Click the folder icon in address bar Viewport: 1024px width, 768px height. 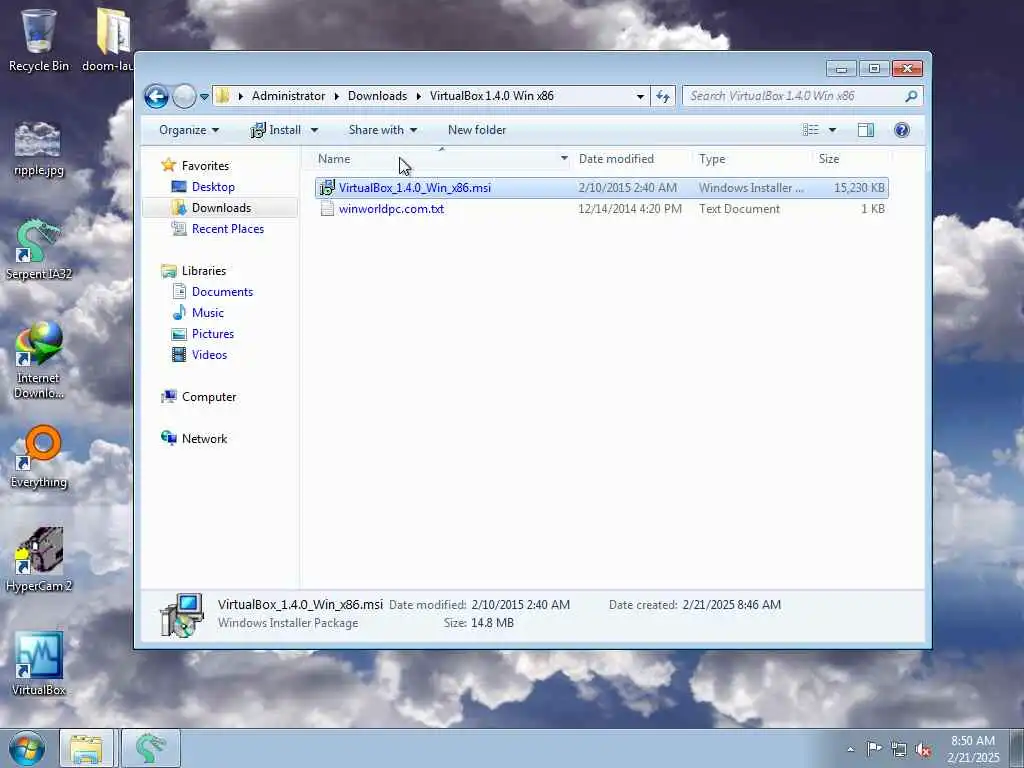223,96
